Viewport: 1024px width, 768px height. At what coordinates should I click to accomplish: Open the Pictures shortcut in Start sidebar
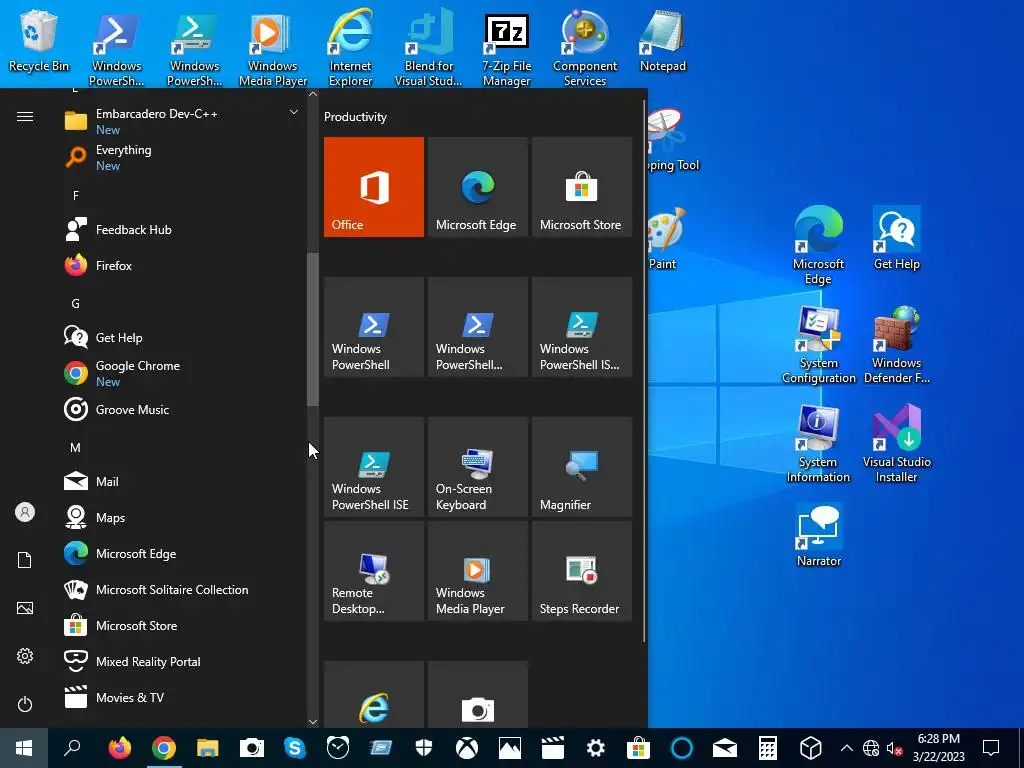click(x=25, y=608)
